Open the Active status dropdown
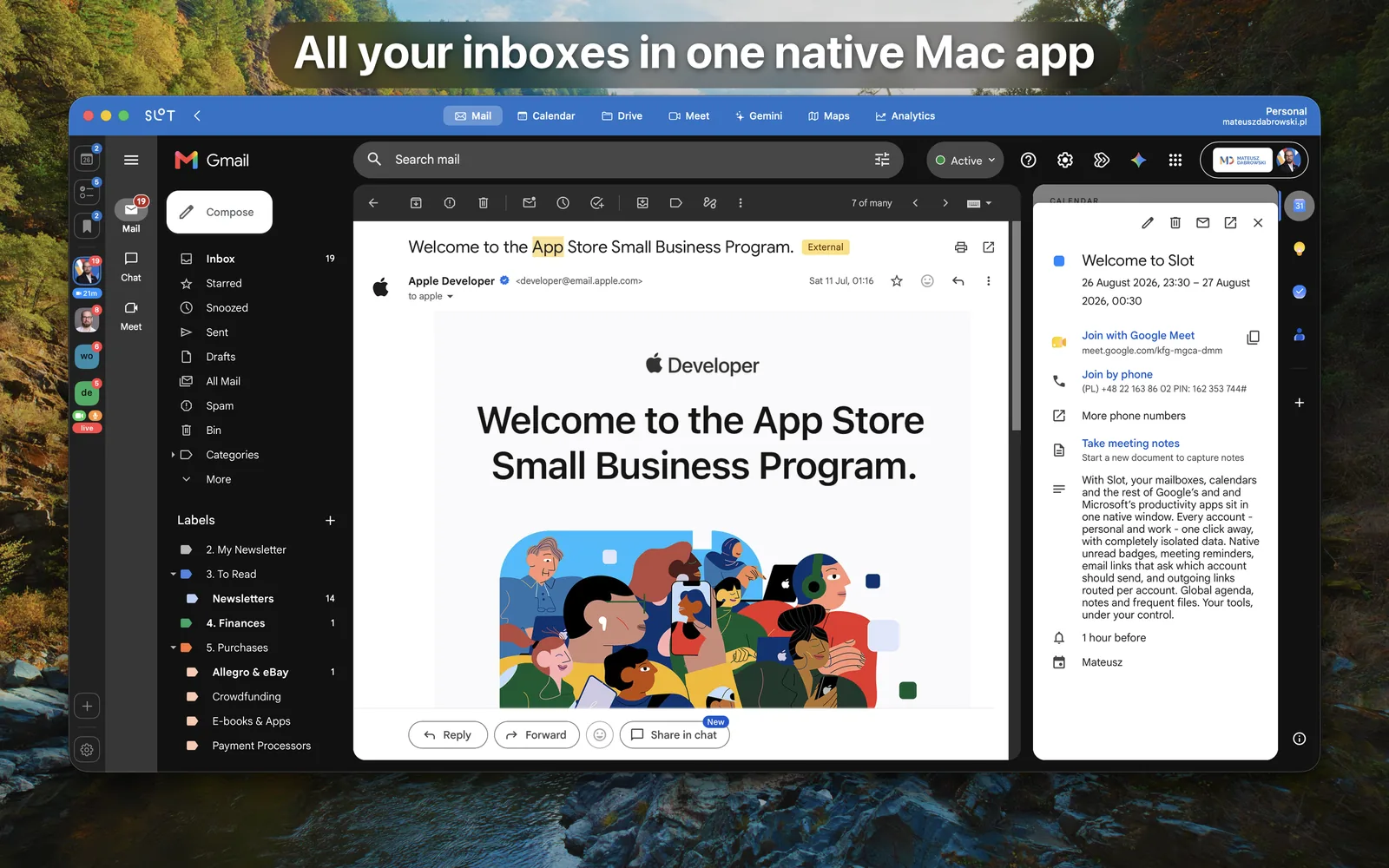 965,161
